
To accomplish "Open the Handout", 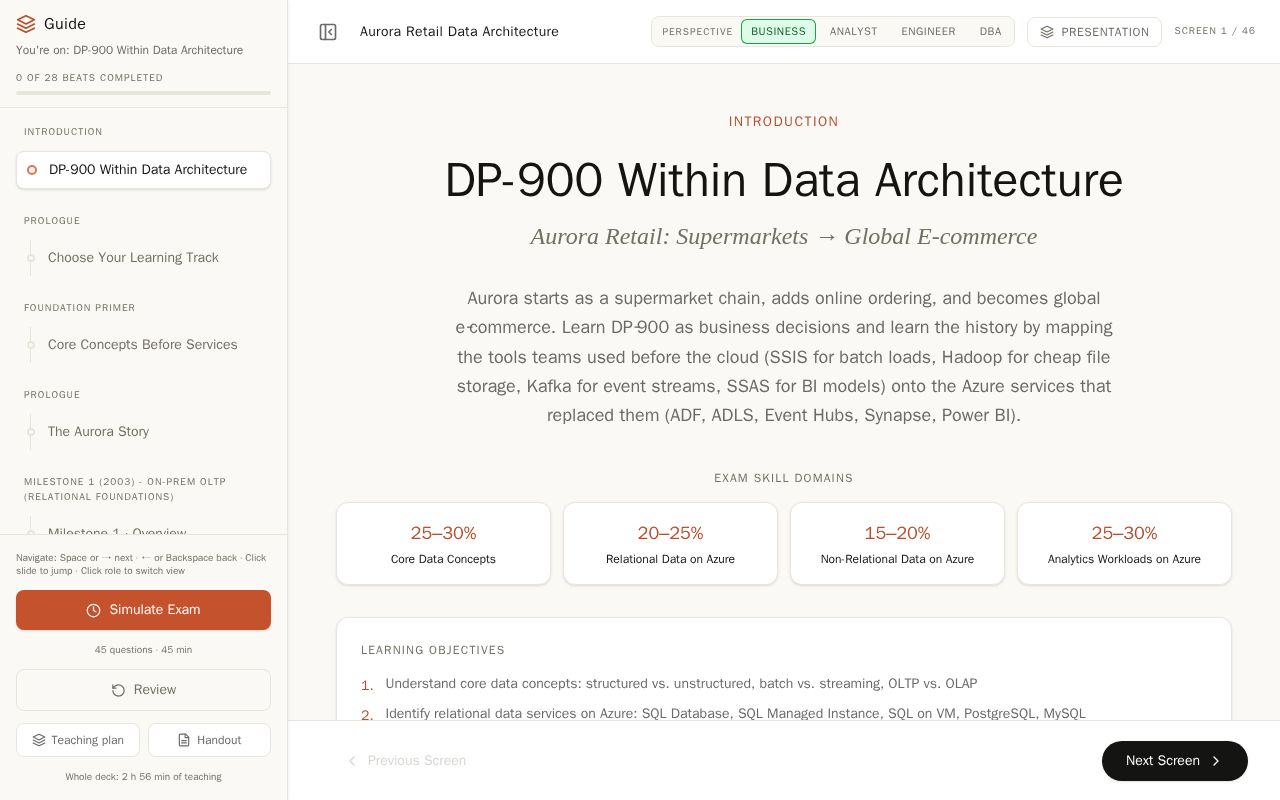I will point(209,740).
